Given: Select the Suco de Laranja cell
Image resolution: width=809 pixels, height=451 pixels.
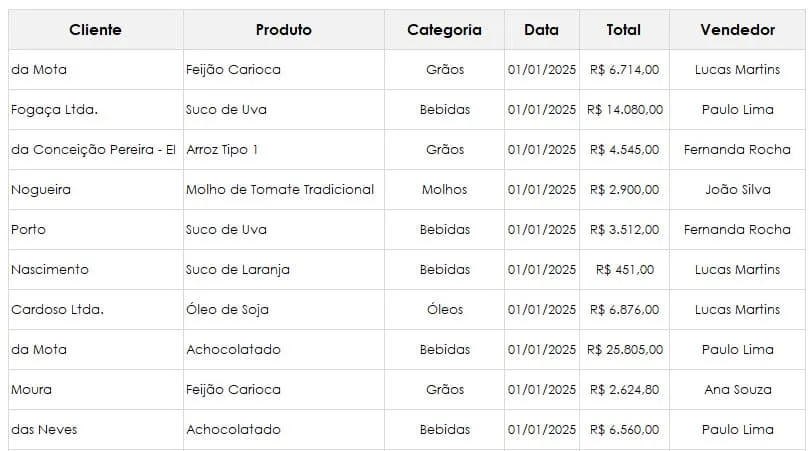Looking at the screenshot, I should tap(284, 269).
